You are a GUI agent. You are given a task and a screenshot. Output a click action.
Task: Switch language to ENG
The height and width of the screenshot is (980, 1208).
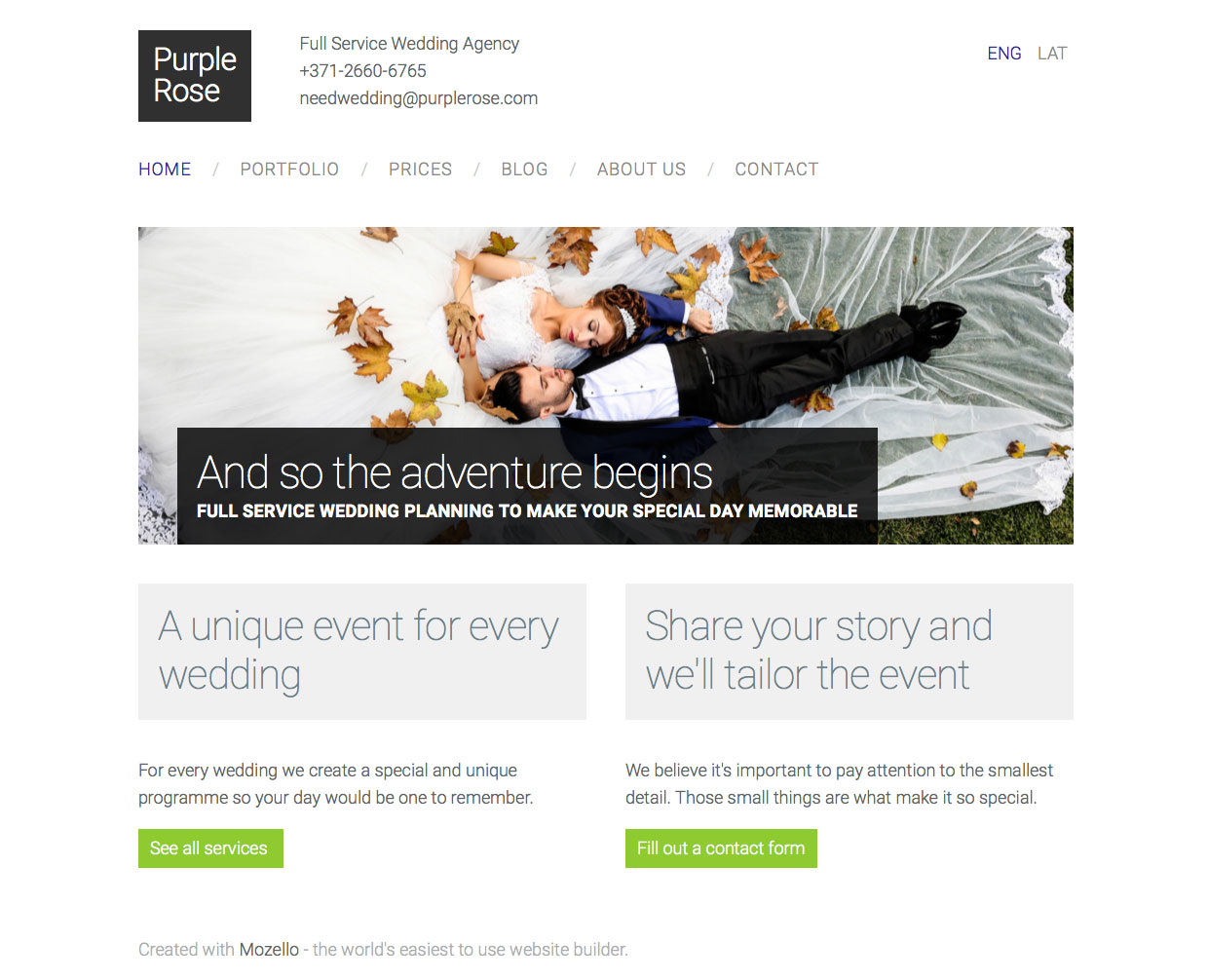pos(1004,54)
